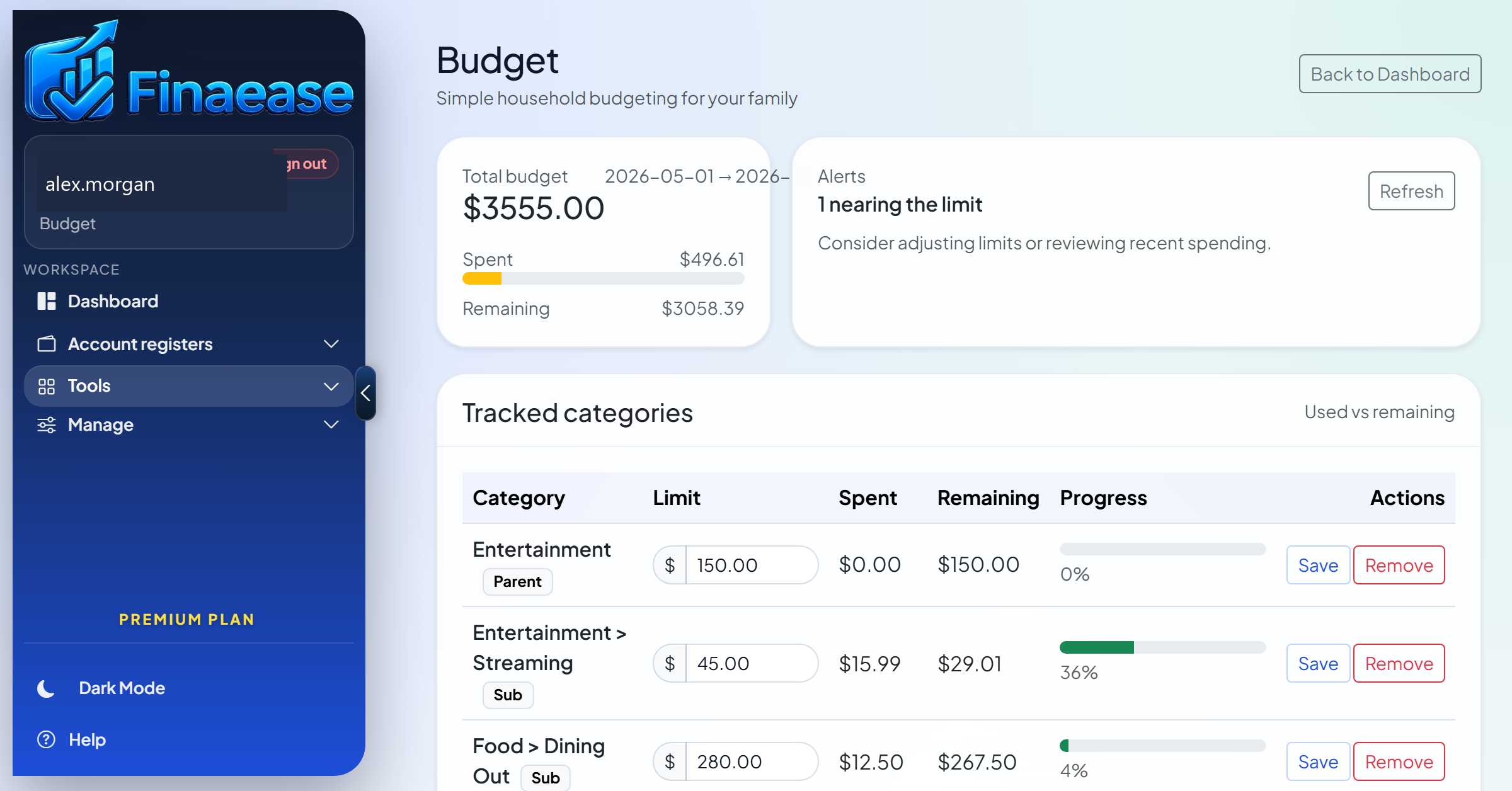The height and width of the screenshot is (791, 1512).
Task: Click the Spent column header
Action: 868,498
